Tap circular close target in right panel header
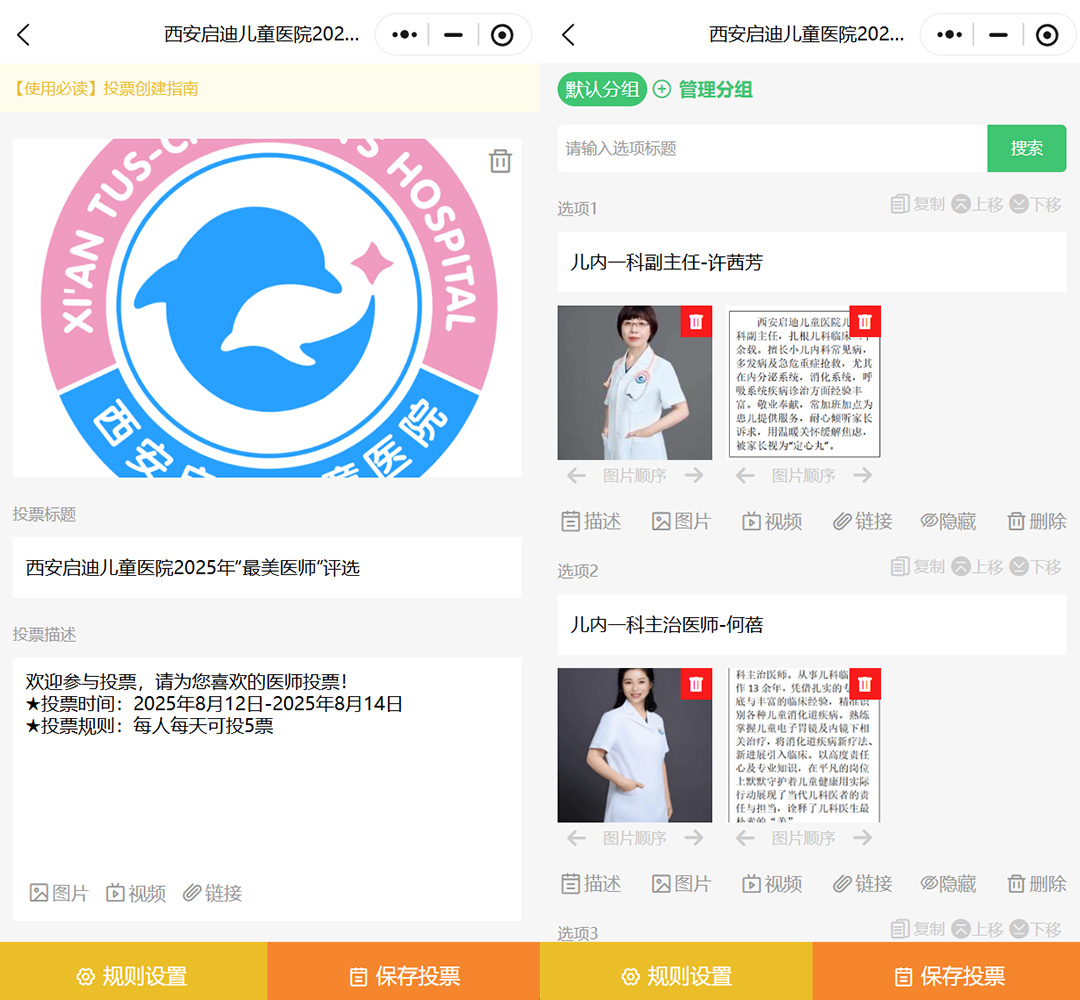The image size is (1080, 1000). click(x=1047, y=34)
